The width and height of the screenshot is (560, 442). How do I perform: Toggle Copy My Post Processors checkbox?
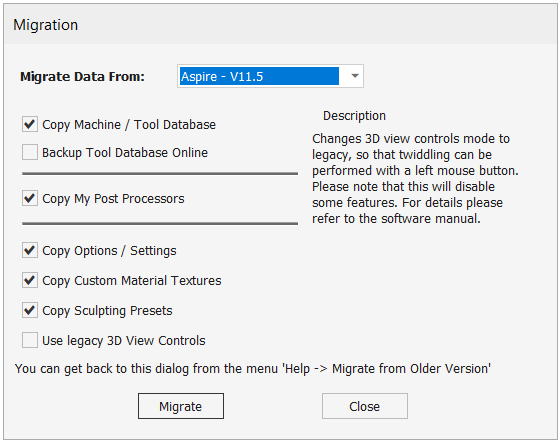click(x=30, y=198)
